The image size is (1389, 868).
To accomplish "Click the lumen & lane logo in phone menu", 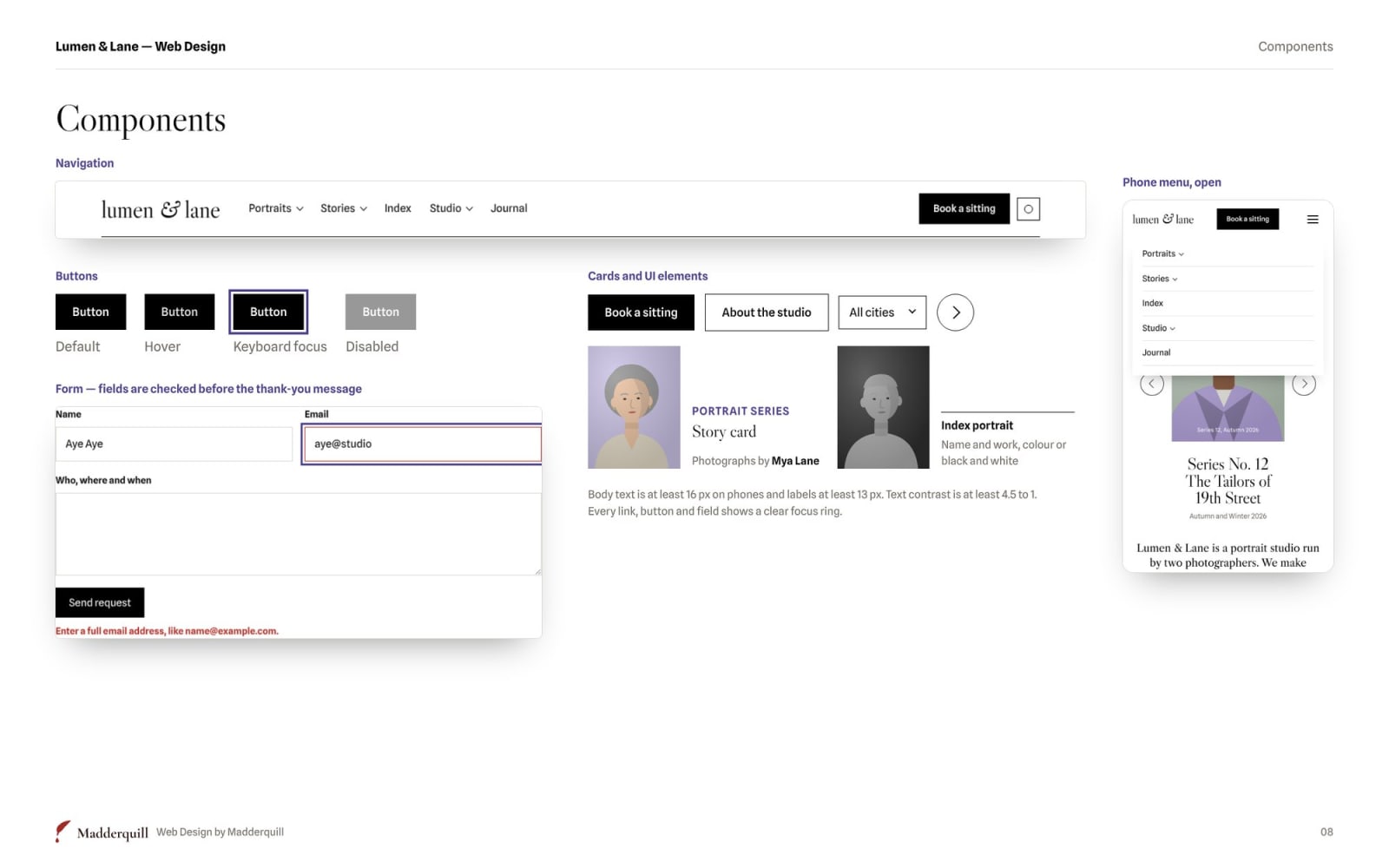I will point(1162,220).
